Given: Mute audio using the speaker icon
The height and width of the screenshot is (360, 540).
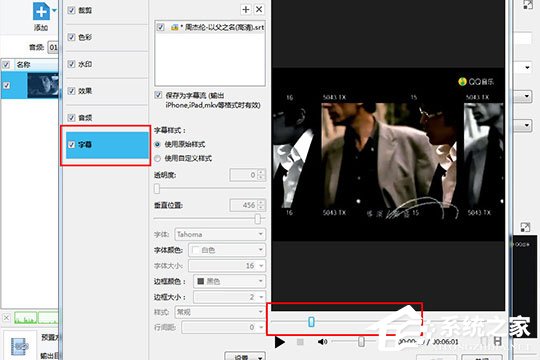Looking at the screenshot, I should [322, 342].
